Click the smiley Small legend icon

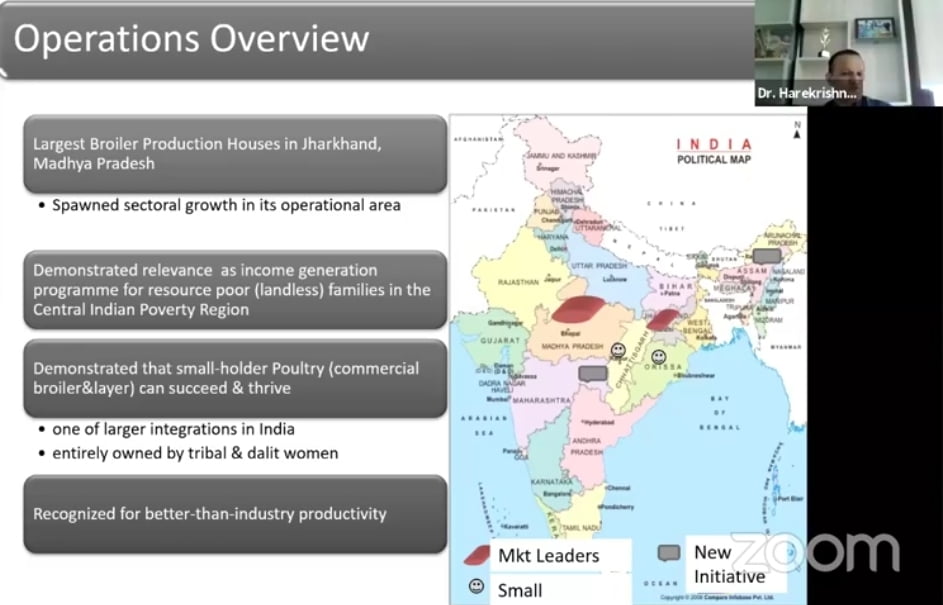pyautogui.click(x=476, y=586)
